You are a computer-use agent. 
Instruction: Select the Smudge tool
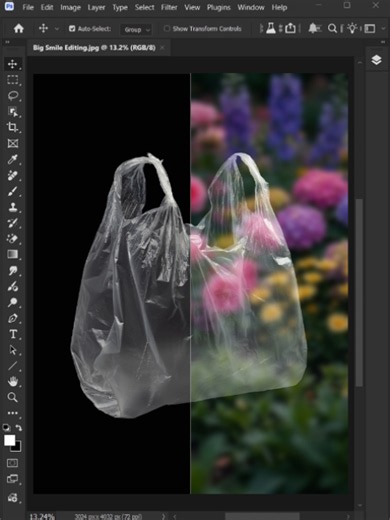13,270
